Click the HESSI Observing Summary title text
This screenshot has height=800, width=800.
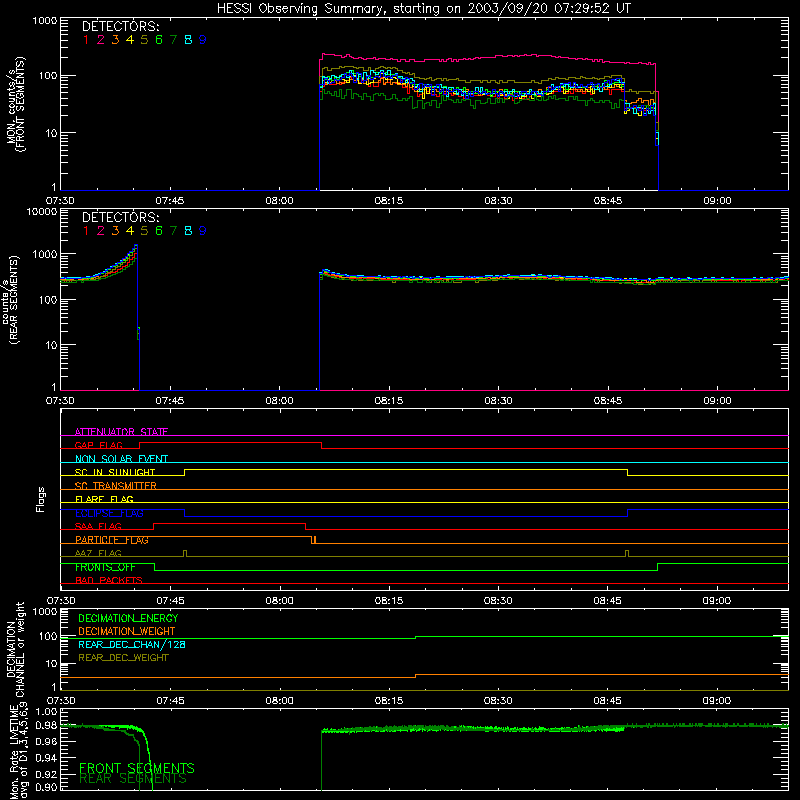[x=423, y=9]
